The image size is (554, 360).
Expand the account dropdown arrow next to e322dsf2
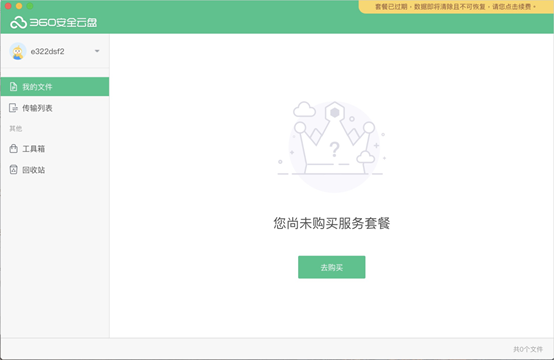(97, 51)
